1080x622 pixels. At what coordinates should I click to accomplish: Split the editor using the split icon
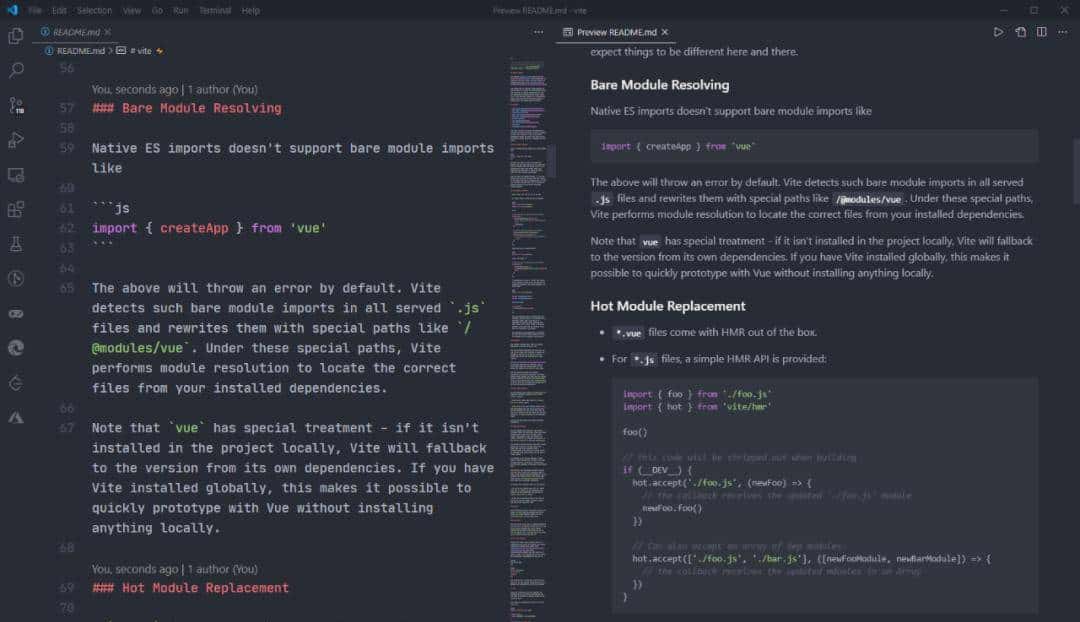click(1040, 32)
